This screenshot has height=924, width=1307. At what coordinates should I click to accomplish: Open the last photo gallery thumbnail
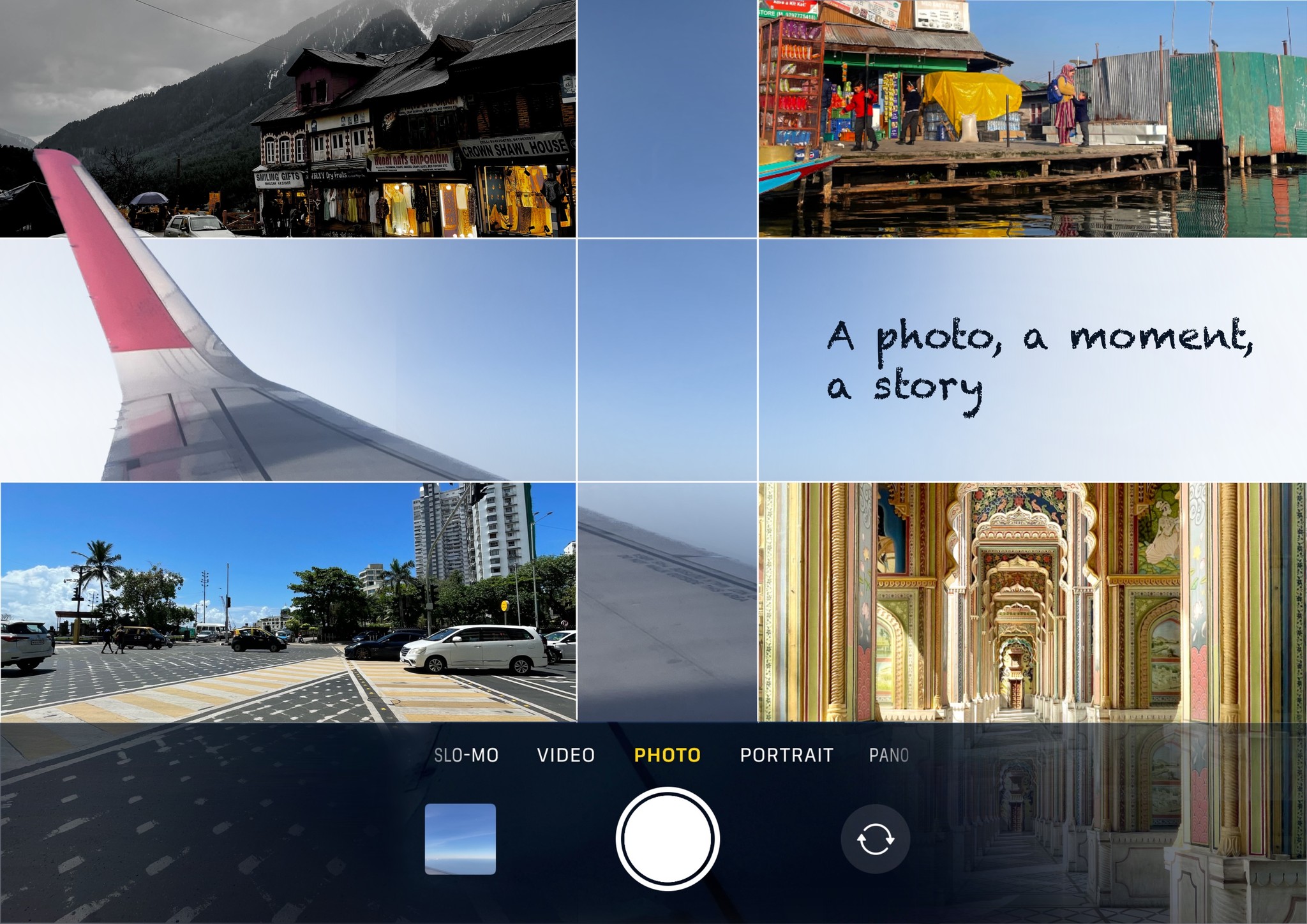click(460, 838)
